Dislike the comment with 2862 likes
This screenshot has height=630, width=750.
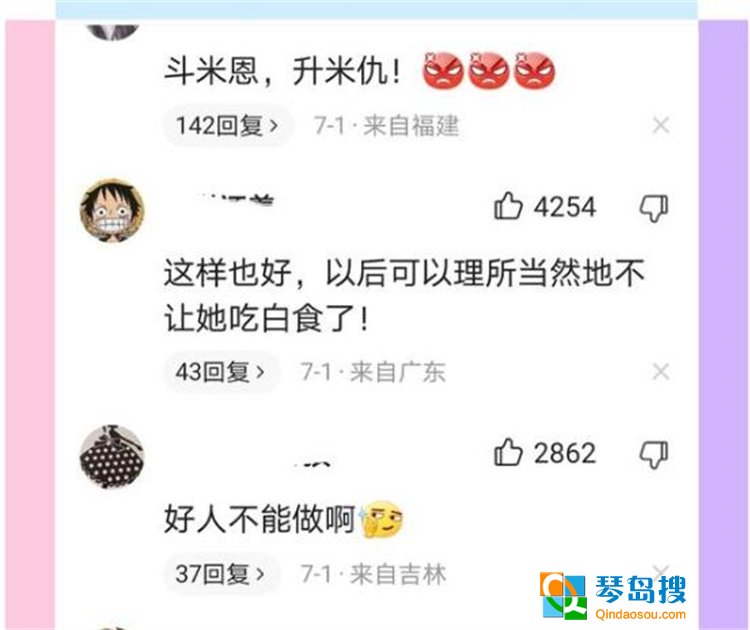[x=654, y=454]
